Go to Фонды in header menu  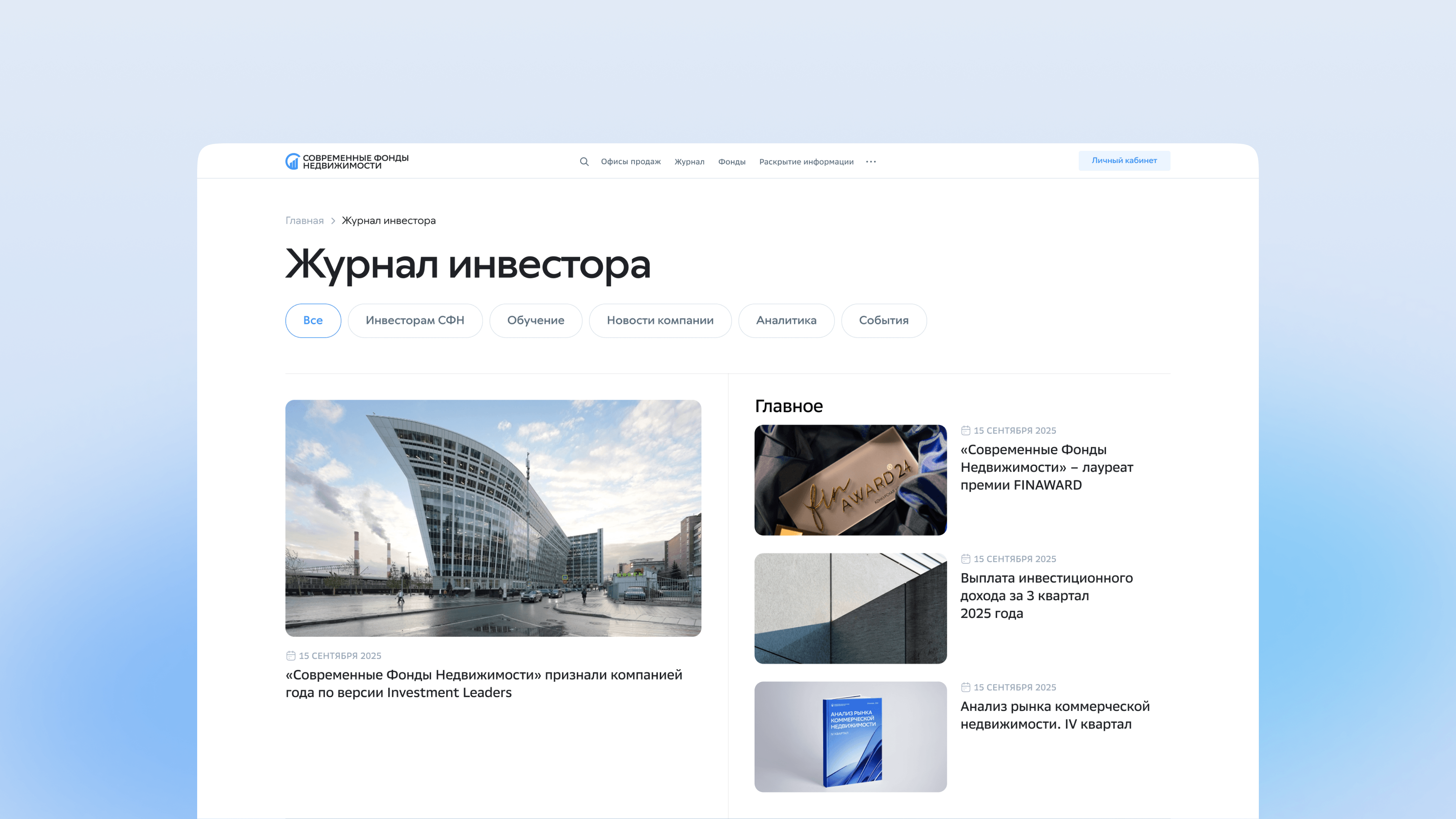[731, 162]
